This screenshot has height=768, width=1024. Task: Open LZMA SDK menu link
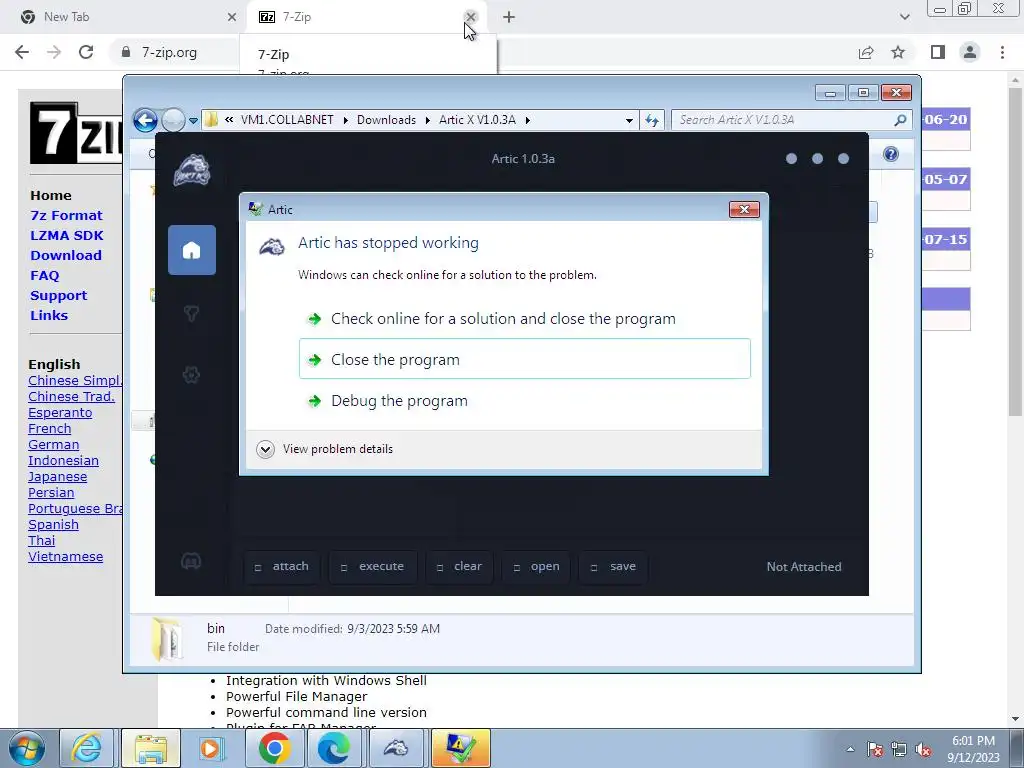tap(67, 235)
